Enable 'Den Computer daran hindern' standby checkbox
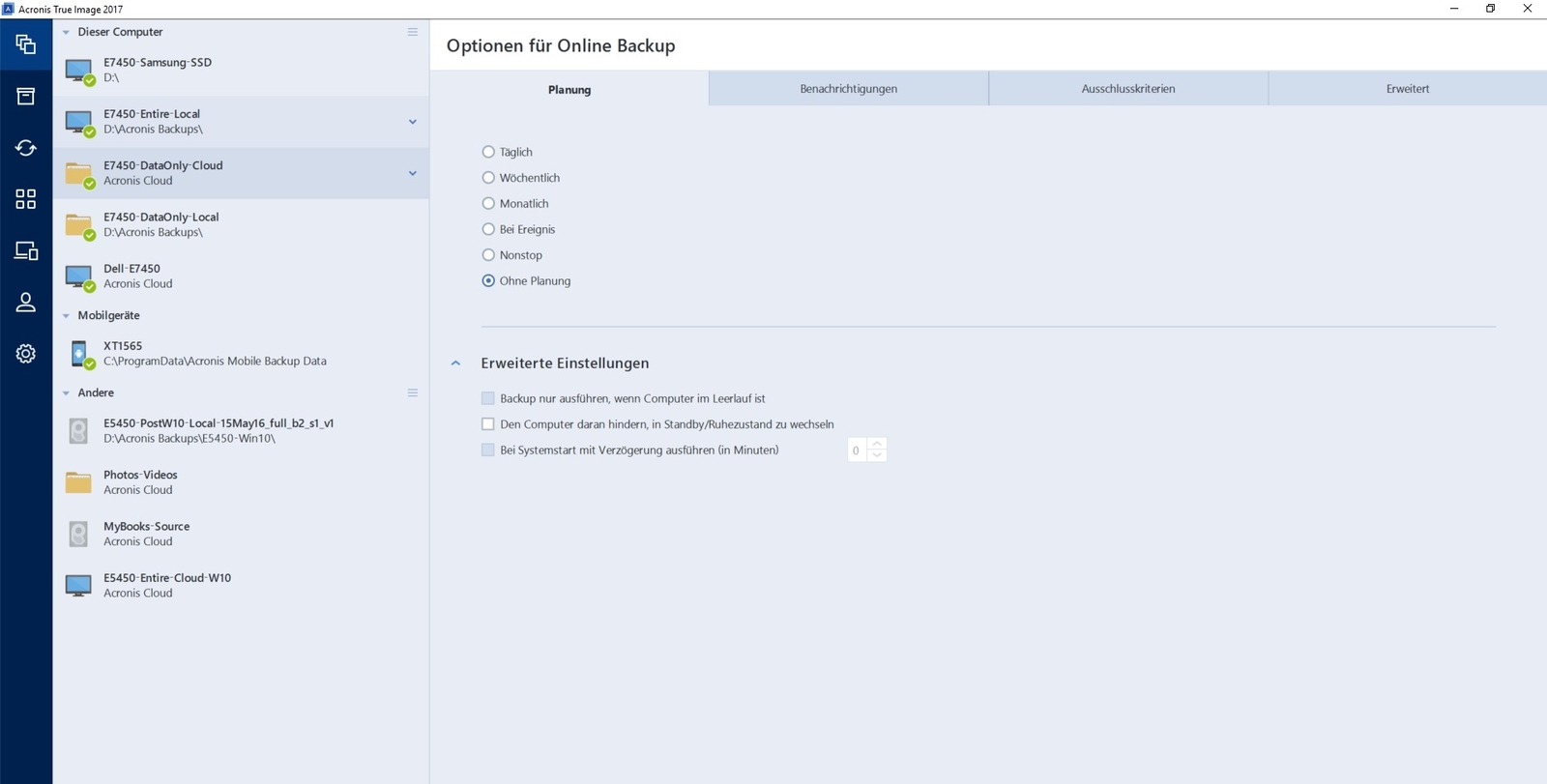Screen dimensions: 1547x784 tap(488, 424)
